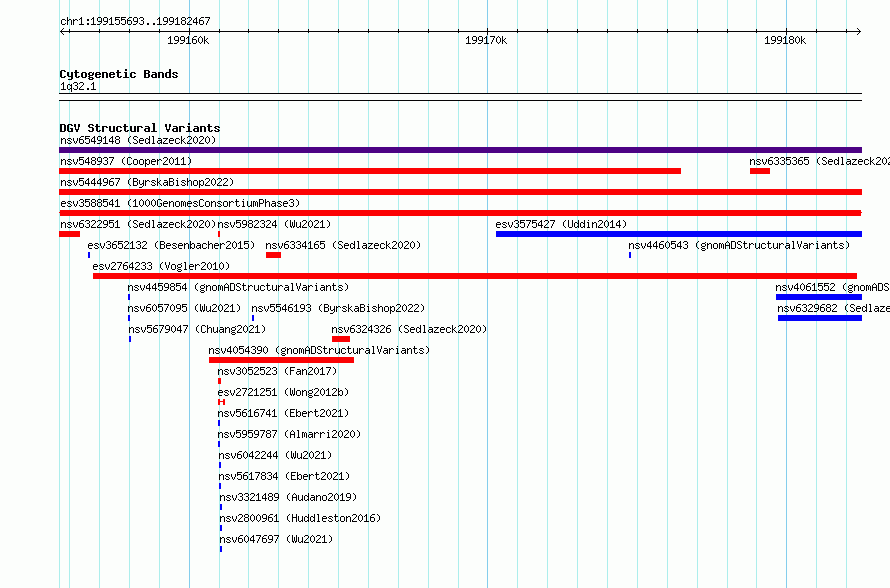Open nsv6324326 (Sedlazeck2020) label
The image size is (890, 588).
409,329
